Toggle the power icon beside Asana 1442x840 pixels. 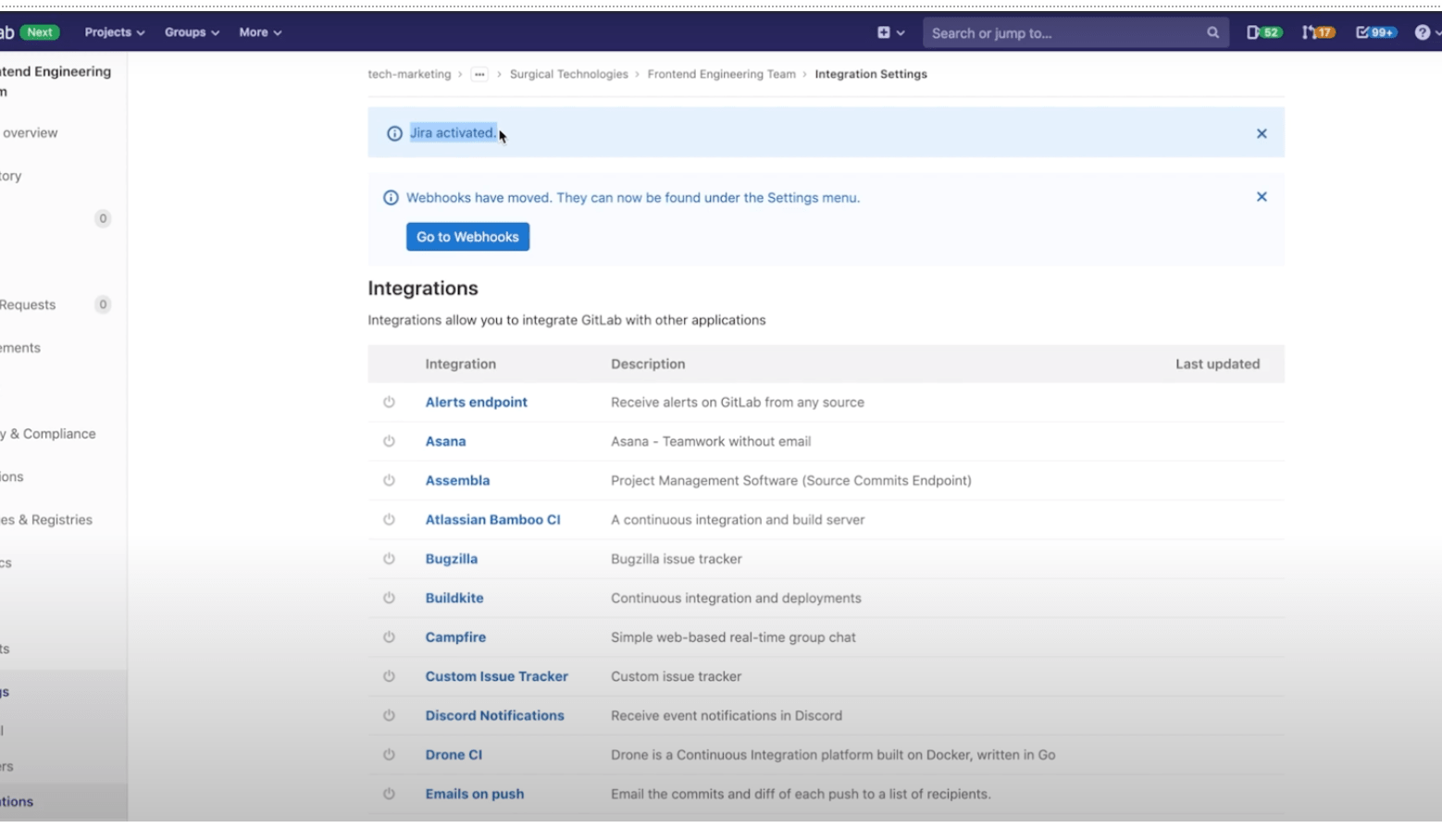coord(389,441)
